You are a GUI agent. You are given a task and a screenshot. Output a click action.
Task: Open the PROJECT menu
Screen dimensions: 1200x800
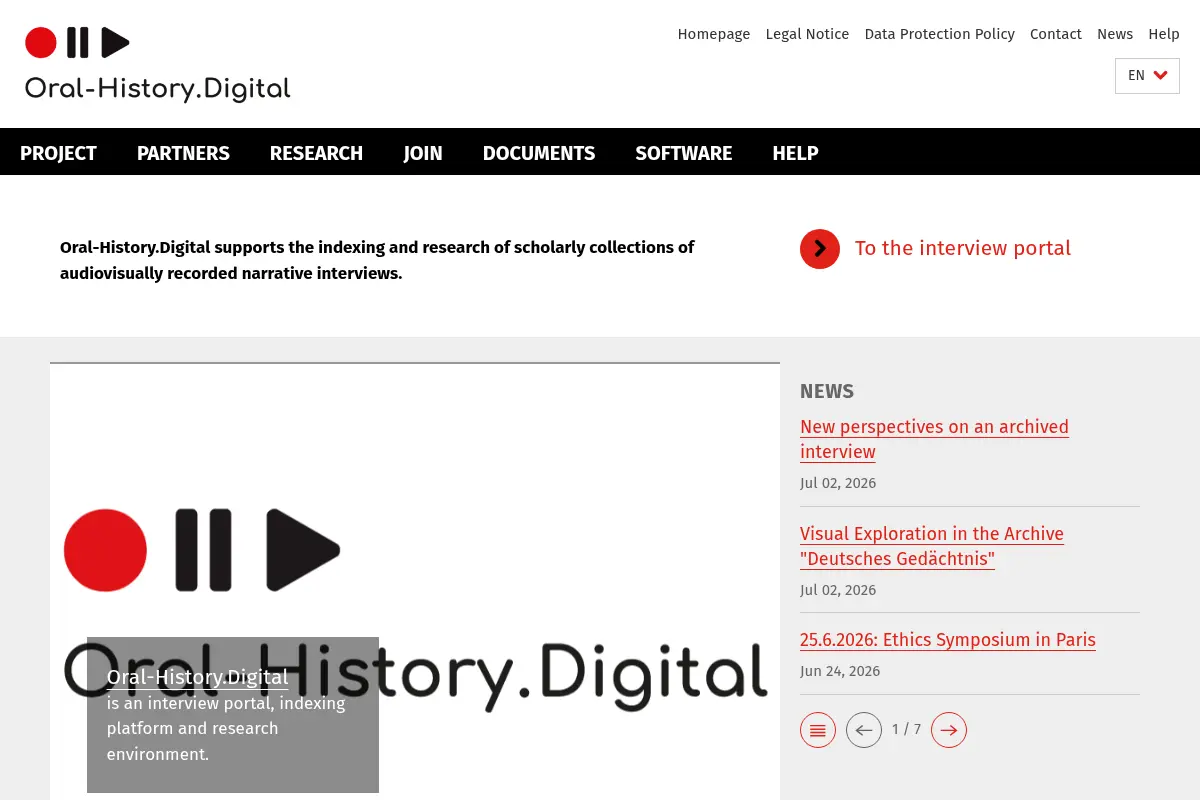tap(58, 153)
